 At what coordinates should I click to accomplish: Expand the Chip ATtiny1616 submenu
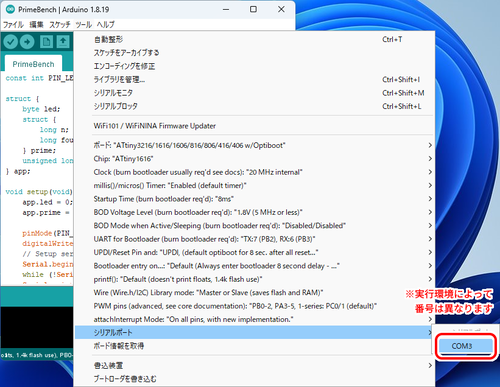click(254, 159)
